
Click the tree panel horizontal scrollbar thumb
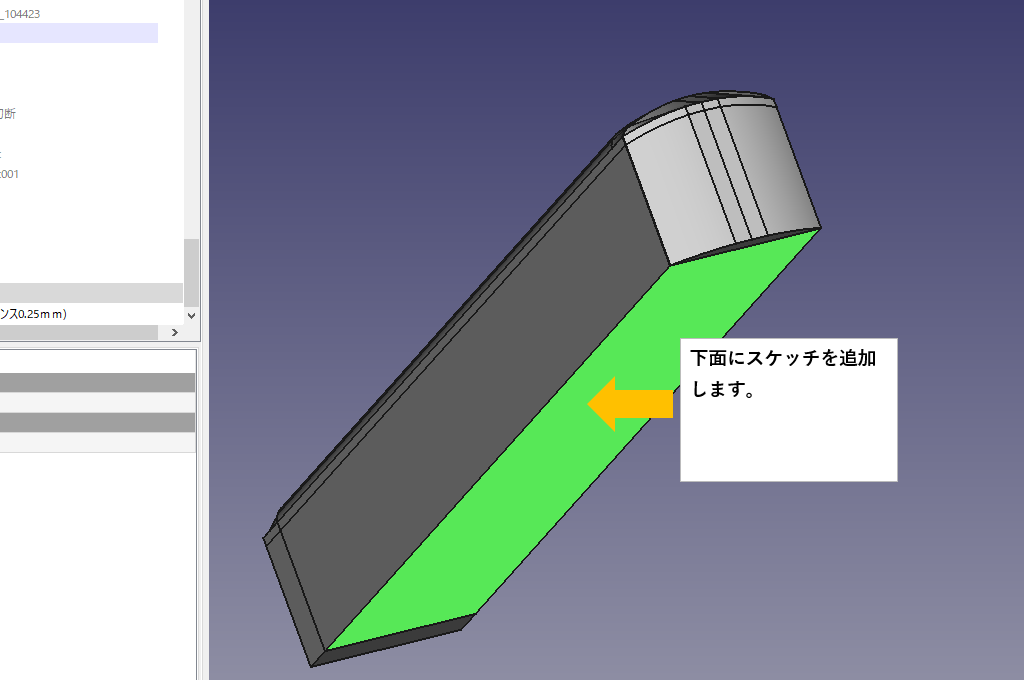[80, 332]
